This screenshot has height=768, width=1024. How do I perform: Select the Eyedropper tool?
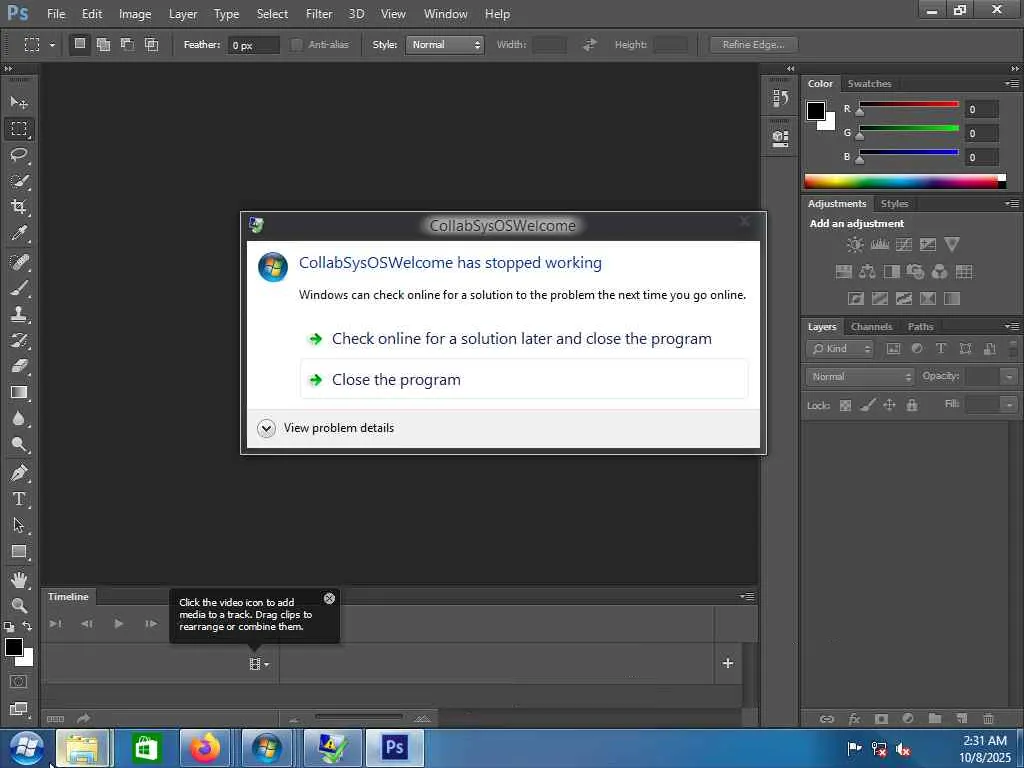pyautogui.click(x=19, y=234)
